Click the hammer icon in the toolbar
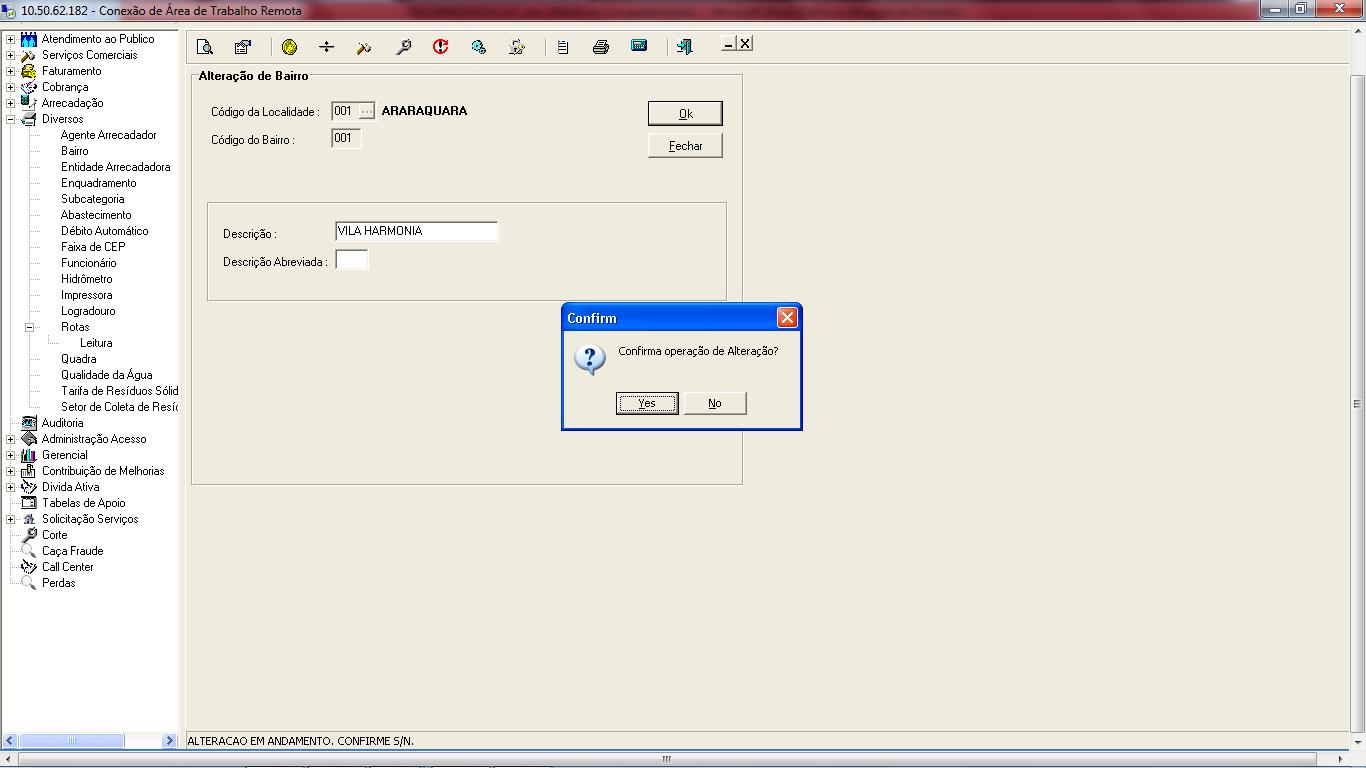The image size is (1366, 768). click(364, 47)
